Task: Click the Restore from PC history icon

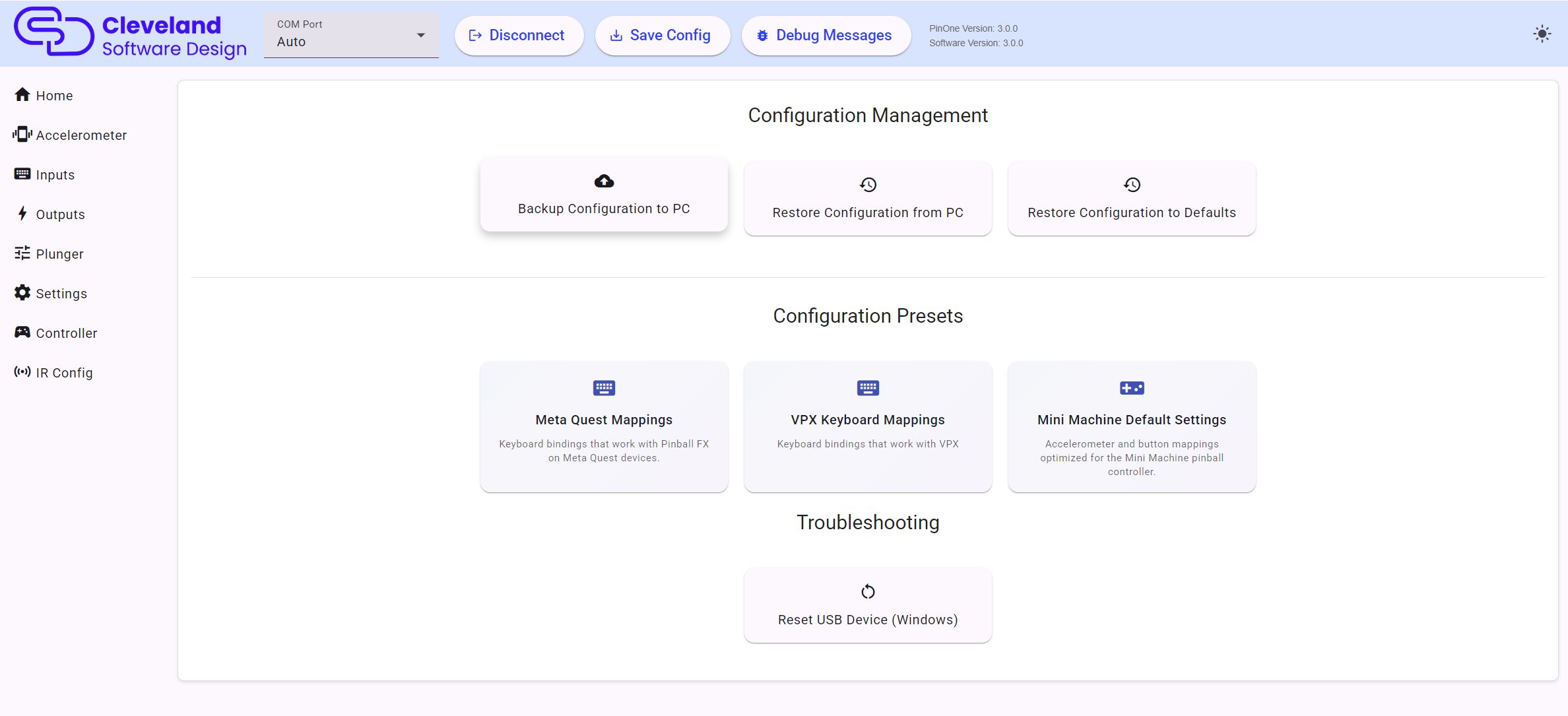Action: pos(868,185)
